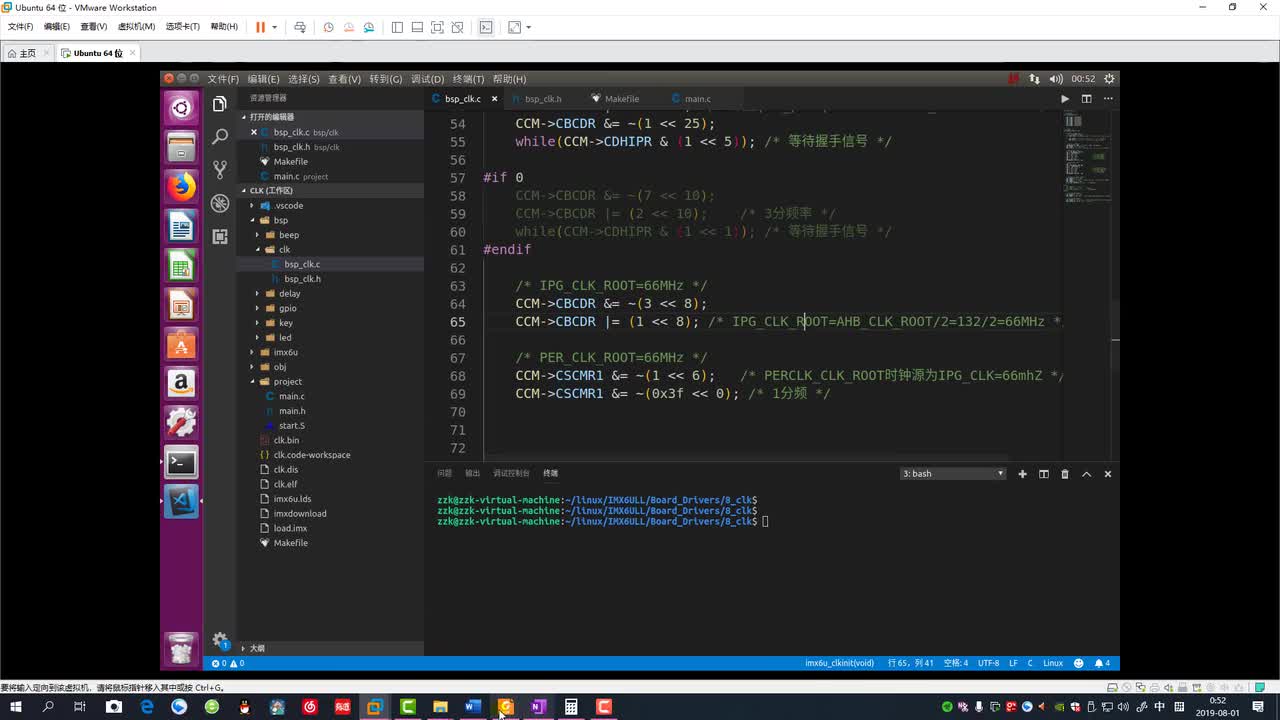Viewport: 1280px width, 720px height.
Task: Open LibreOffice Impress from the dock
Action: coord(181,304)
